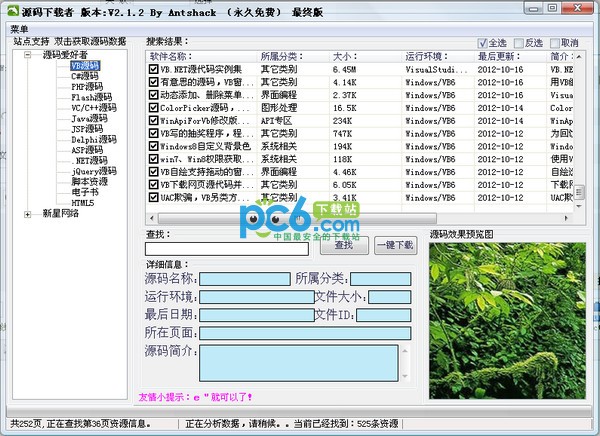600x436 pixels.
Task: Select Delphi源码 category
Action: pyautogui.click(x=94, y=139)
